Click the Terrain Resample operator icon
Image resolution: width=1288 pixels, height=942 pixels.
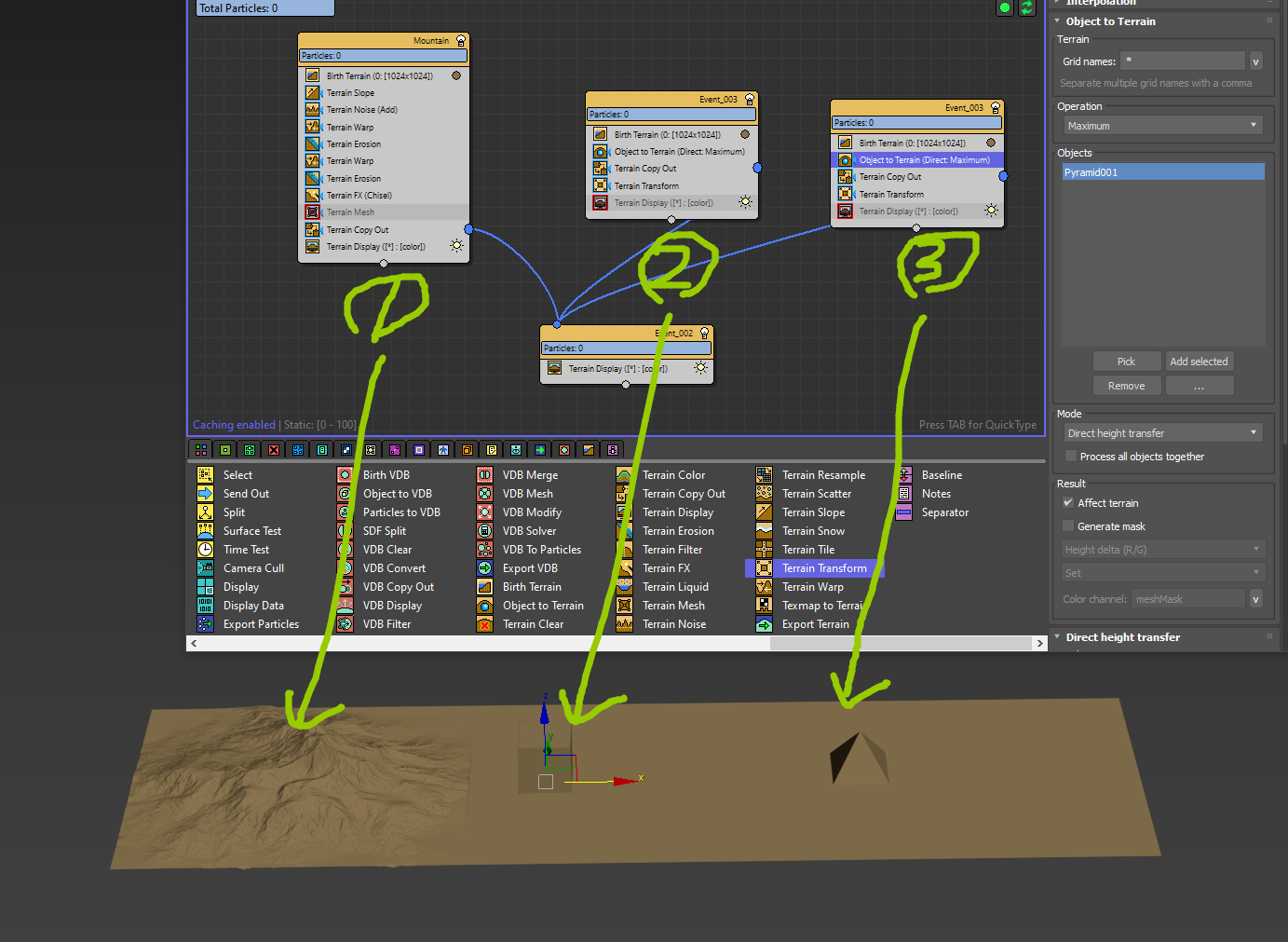[764, 475]
